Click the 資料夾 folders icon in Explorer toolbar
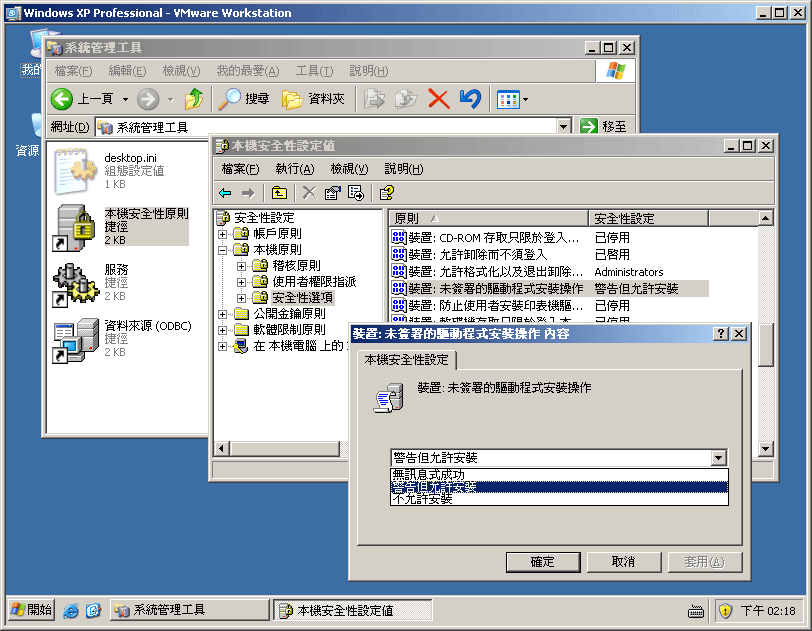This screenshot has height=631, width=812. [x=293, y=99]
